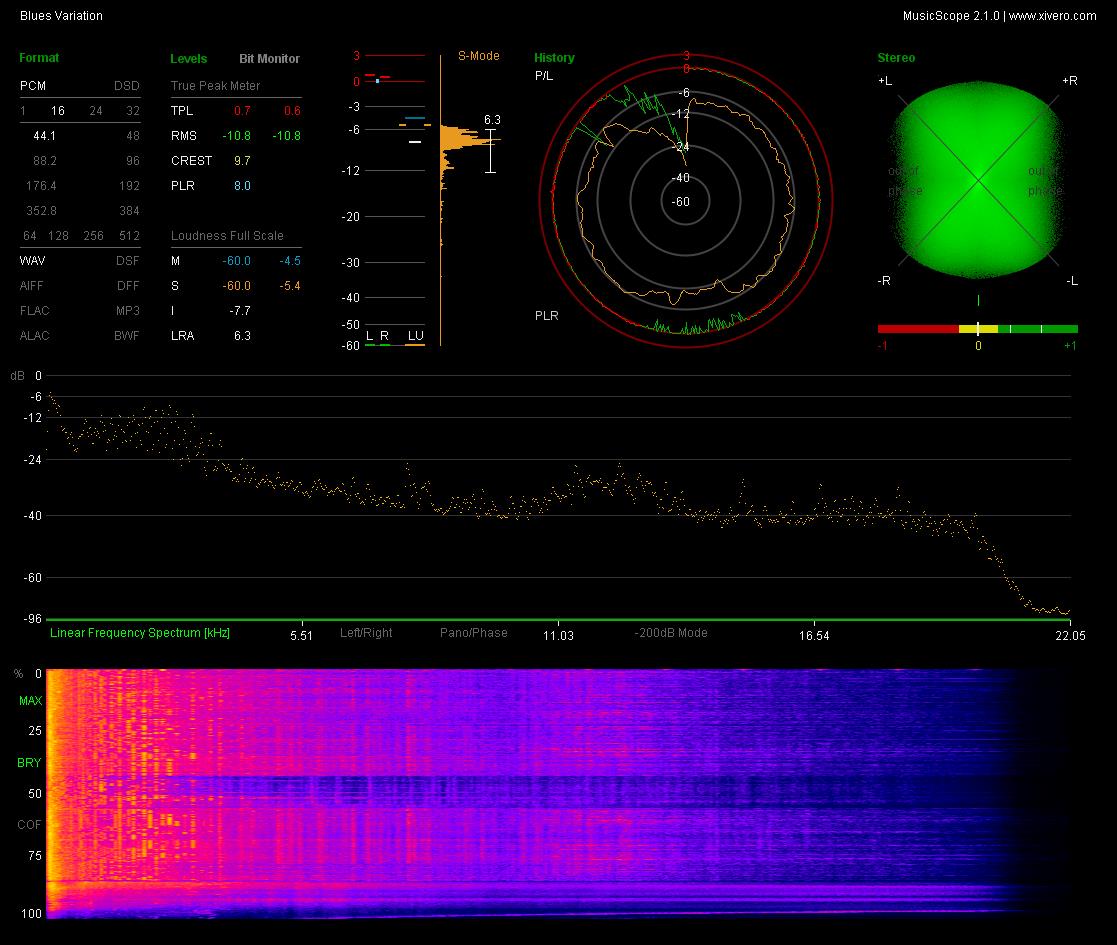Click the 16 bit depth value

pyautogui.click(x=58, y=110)
